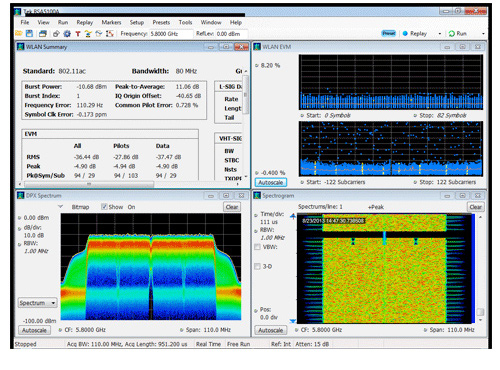500x370 pixels.
Task: Click the settings gear icon in toolbar
Action: click(67, 33)
